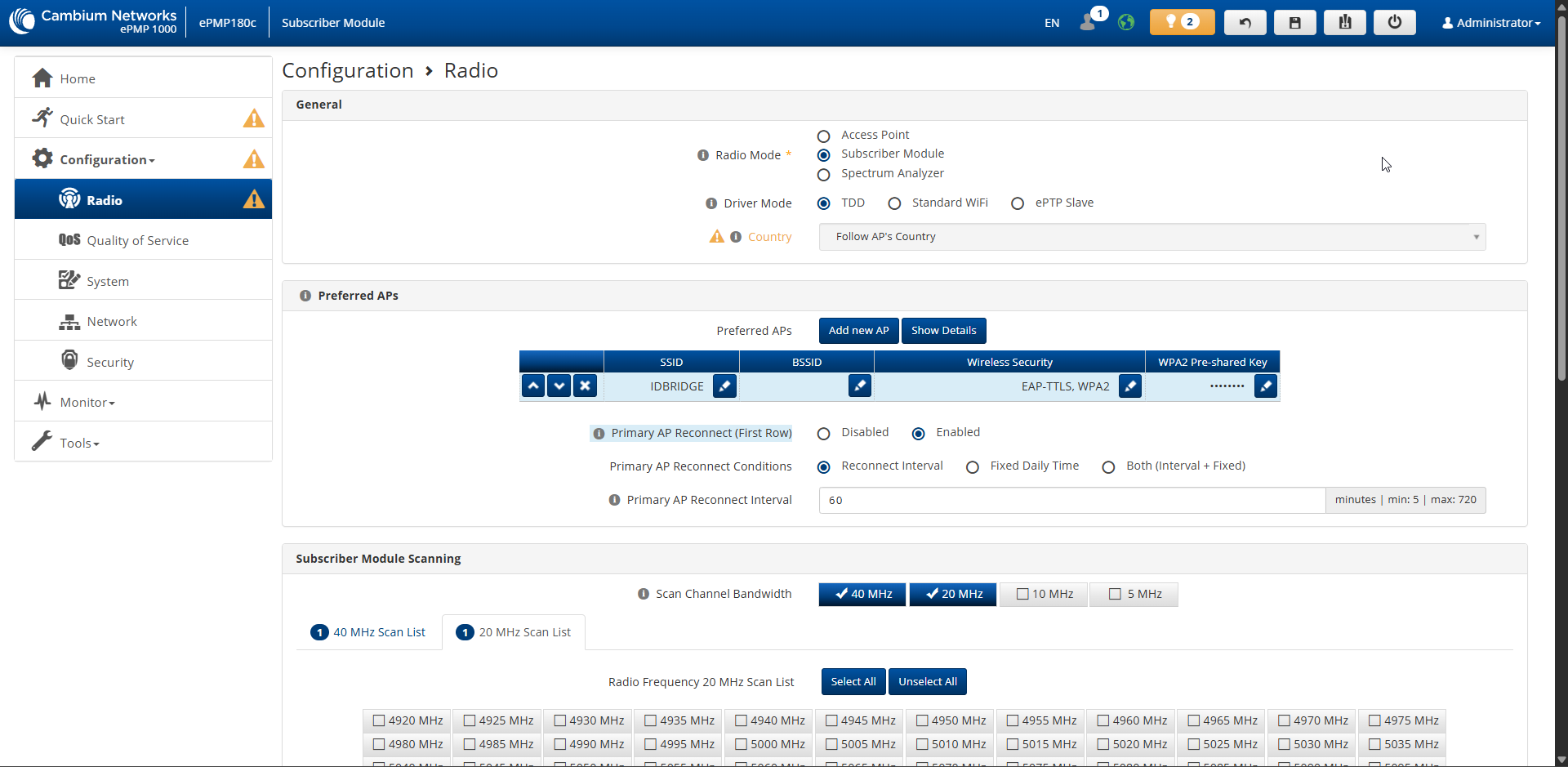Select Both (Interval + Fixed) condition
This screenshot has height=767, width=1568.
coord(1108,466)
